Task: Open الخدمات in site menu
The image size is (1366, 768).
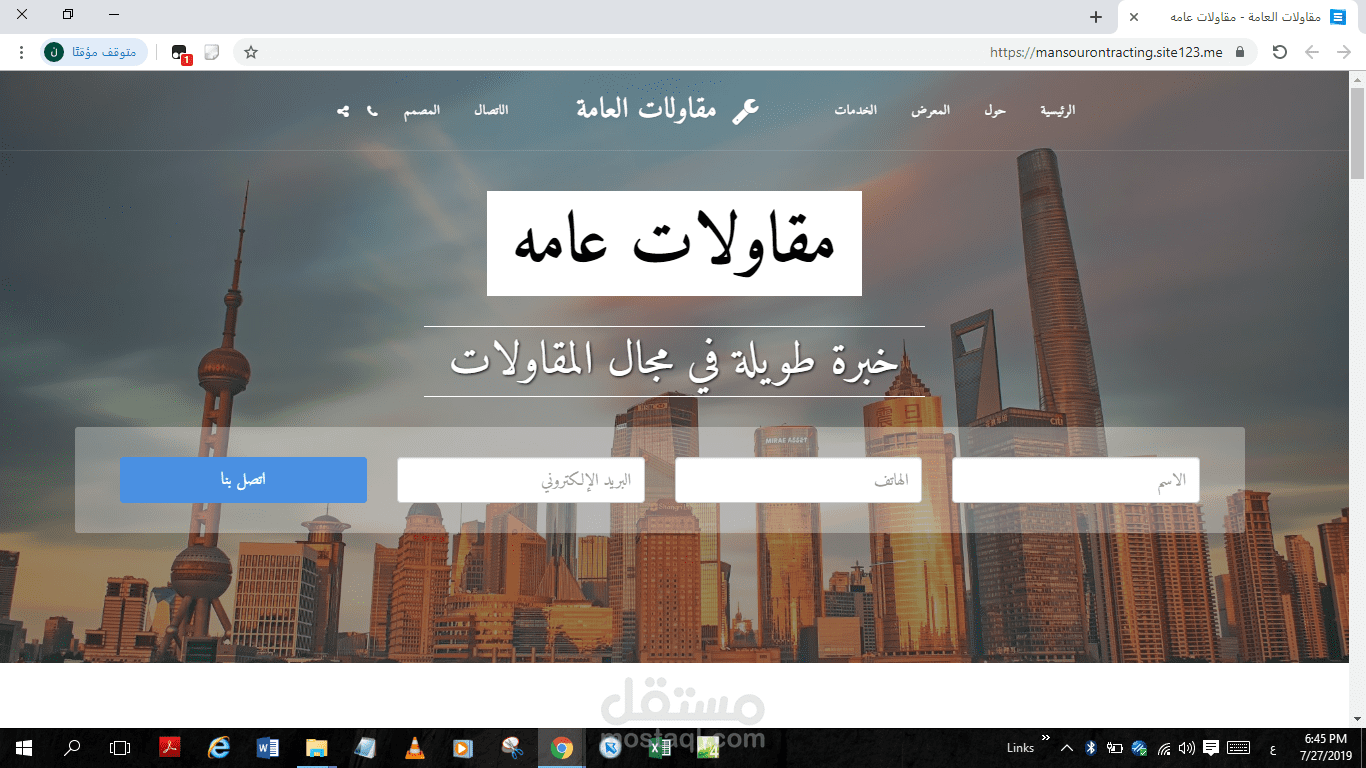Action: pos(856,110)
